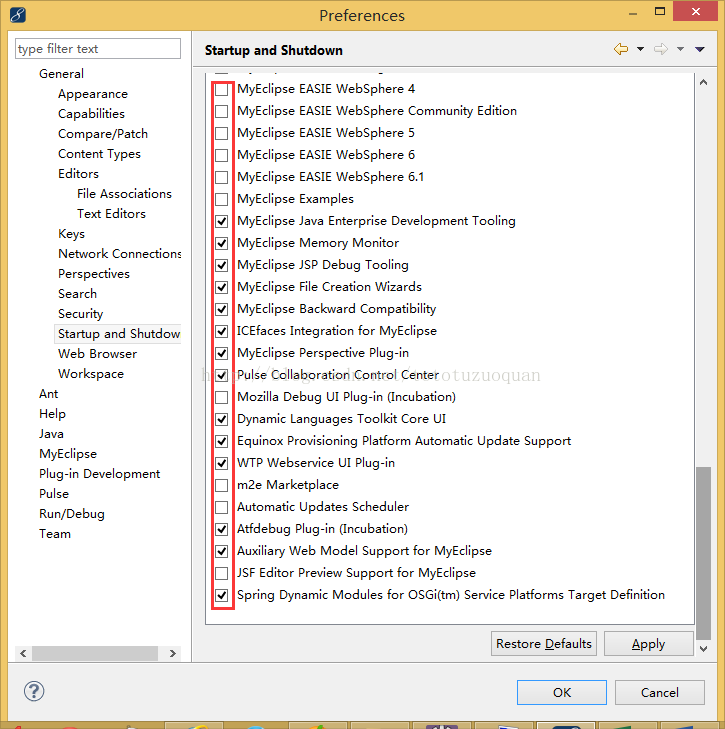Open the forward history dropdown arrow
The height and width of the screenshot is (729, 725).
(x=680, y=49)
